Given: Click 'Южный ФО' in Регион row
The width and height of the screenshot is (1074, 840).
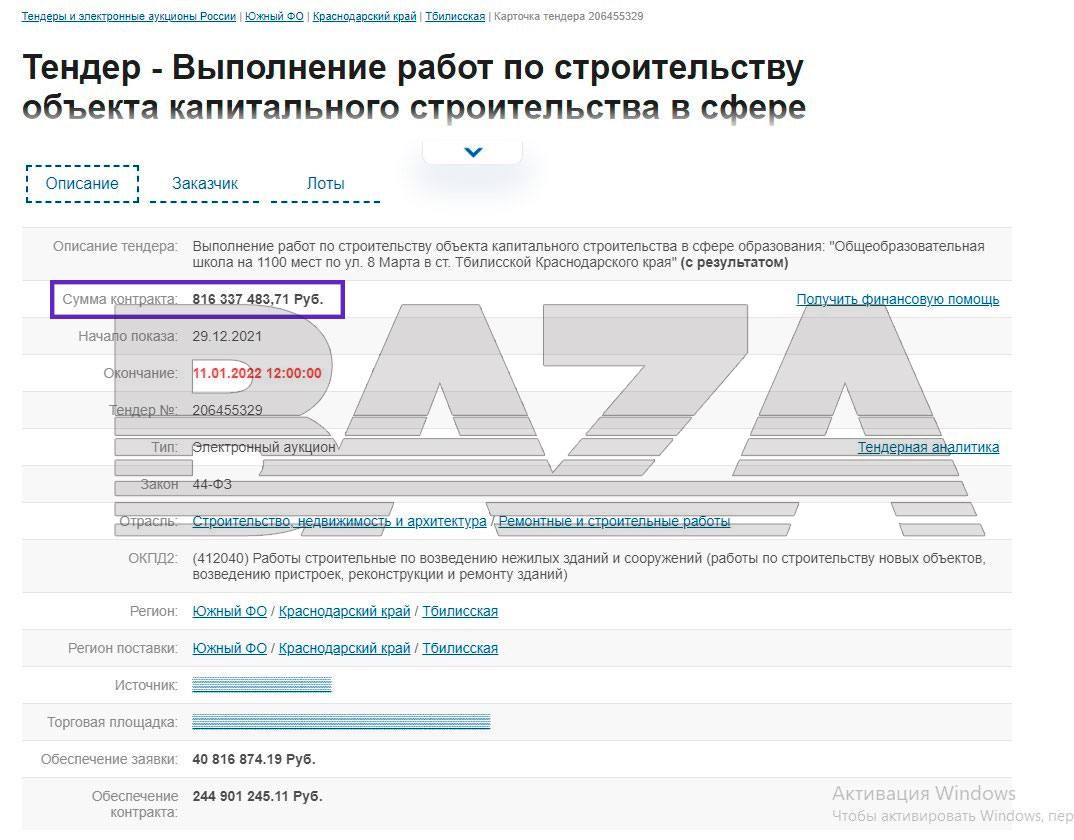Looking at the screenshot, I should (x=229, y=611).
